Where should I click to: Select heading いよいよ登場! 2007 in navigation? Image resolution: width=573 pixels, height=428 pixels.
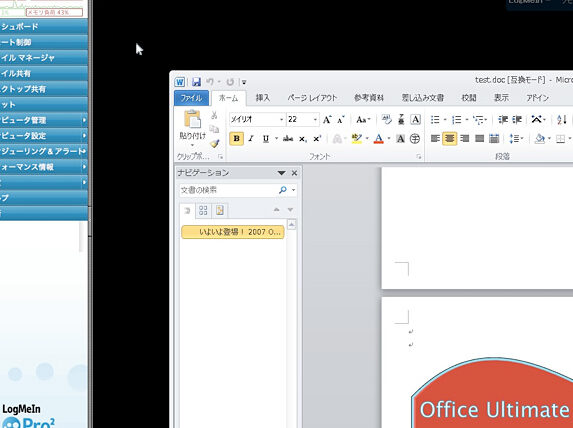pyautogui.click(x=233, y=232)
